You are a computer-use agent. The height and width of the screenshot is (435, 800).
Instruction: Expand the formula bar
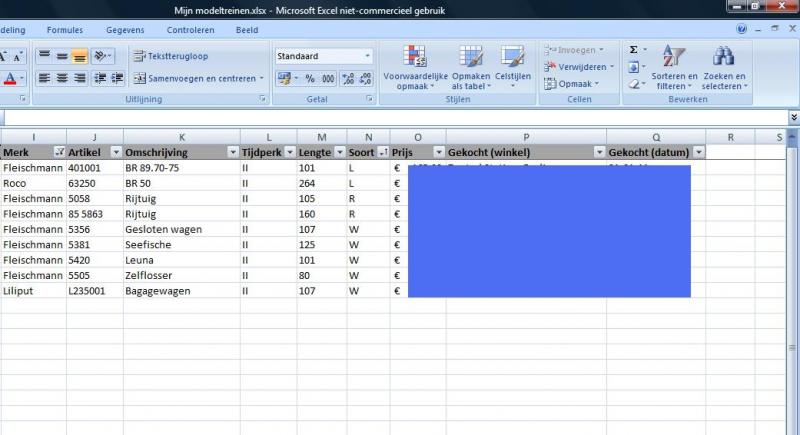pyautogui.click(x=794, y=117)
